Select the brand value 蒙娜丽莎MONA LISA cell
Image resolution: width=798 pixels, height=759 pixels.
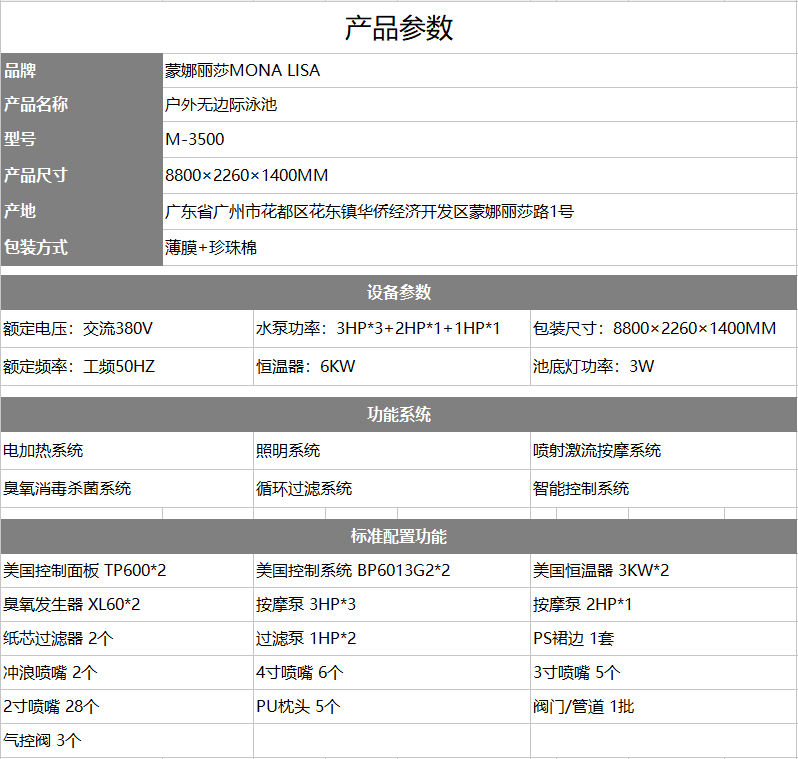pyautogui.click(x=243, y=71)
